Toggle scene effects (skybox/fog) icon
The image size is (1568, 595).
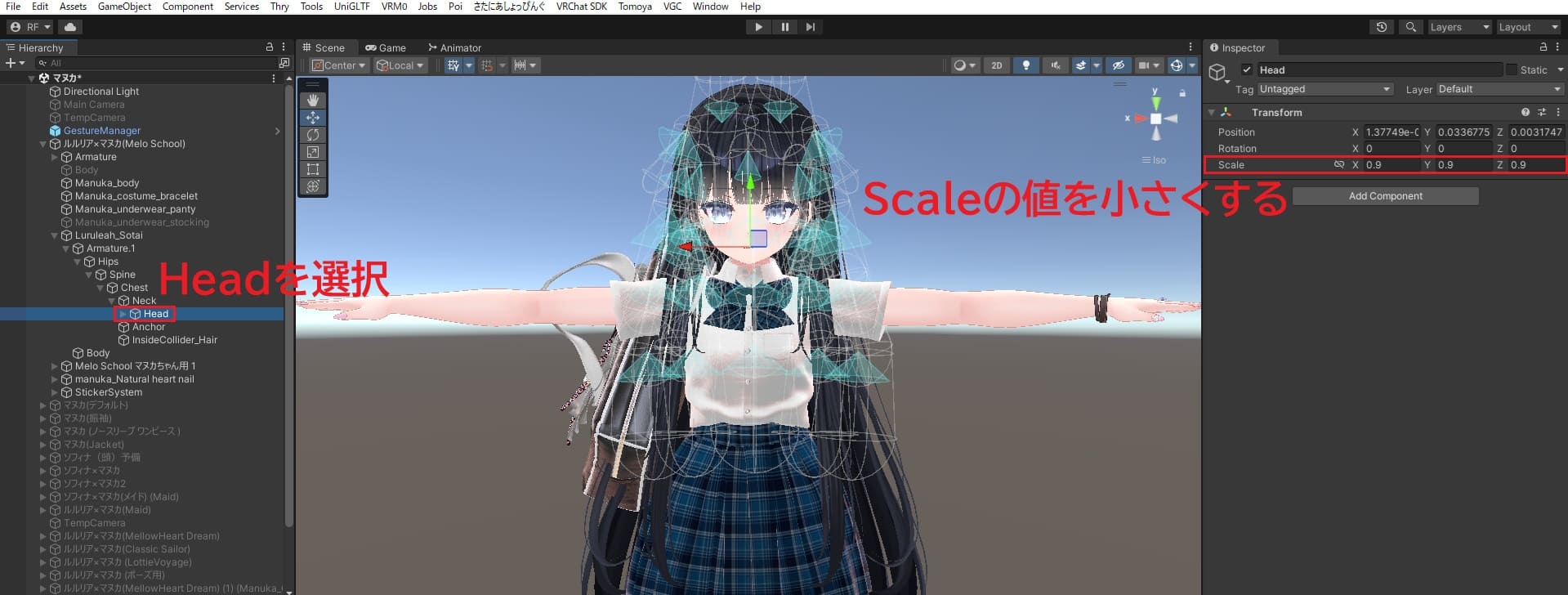click(1080, 65)
